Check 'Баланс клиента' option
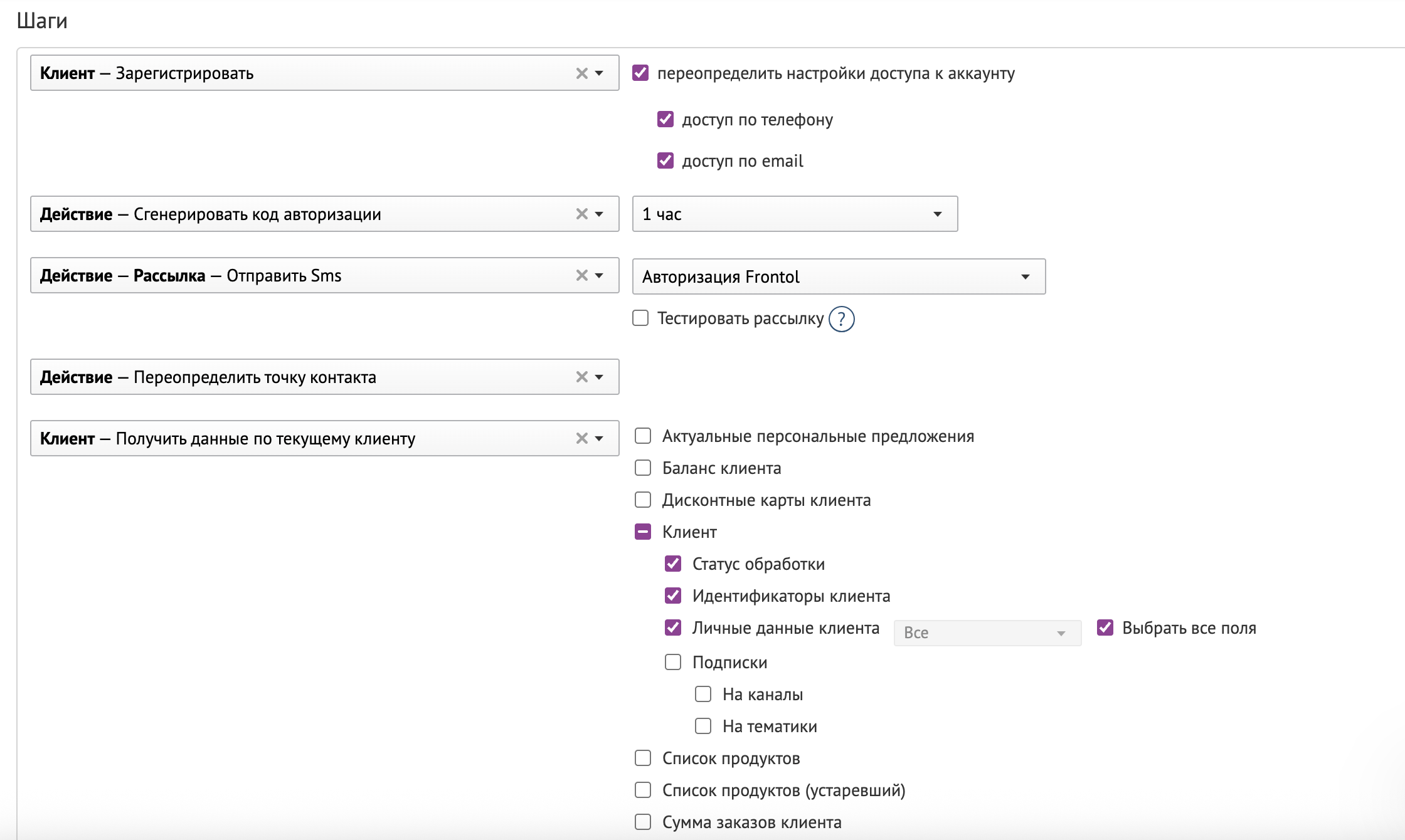This screenshot has height=840, width=1405. (643, 468)
